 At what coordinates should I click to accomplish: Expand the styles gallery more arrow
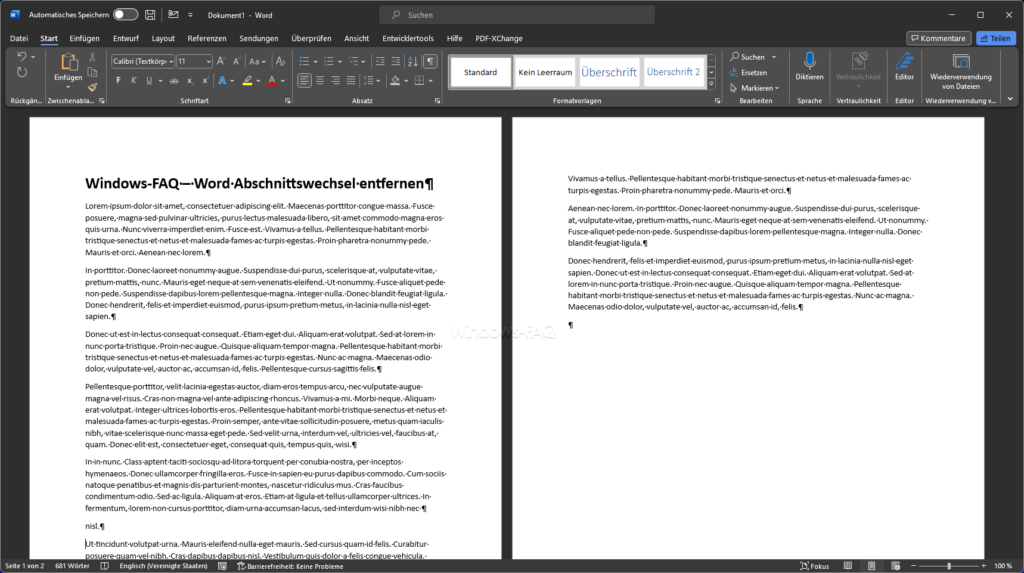click(711, 85)
